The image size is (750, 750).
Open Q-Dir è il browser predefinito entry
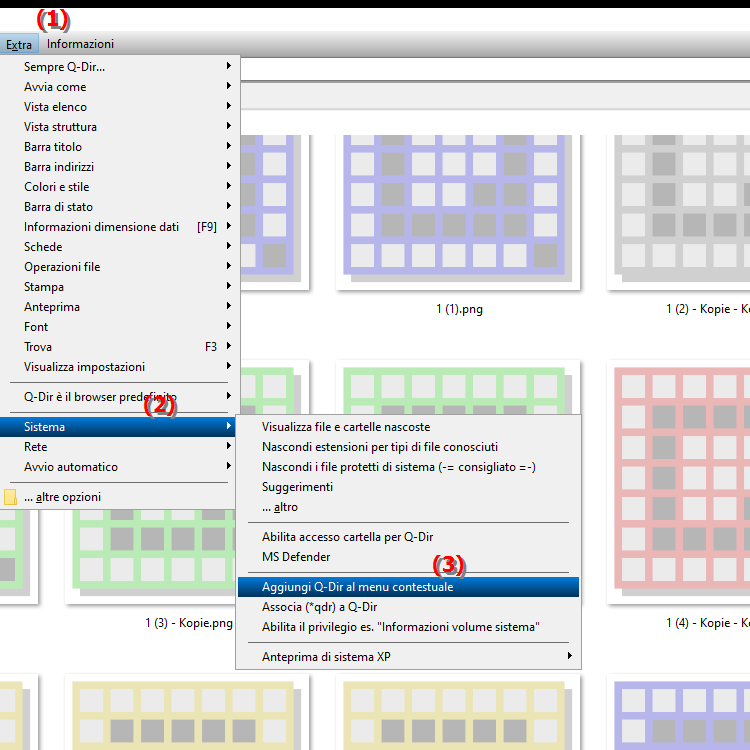click(x=120, y=397)
